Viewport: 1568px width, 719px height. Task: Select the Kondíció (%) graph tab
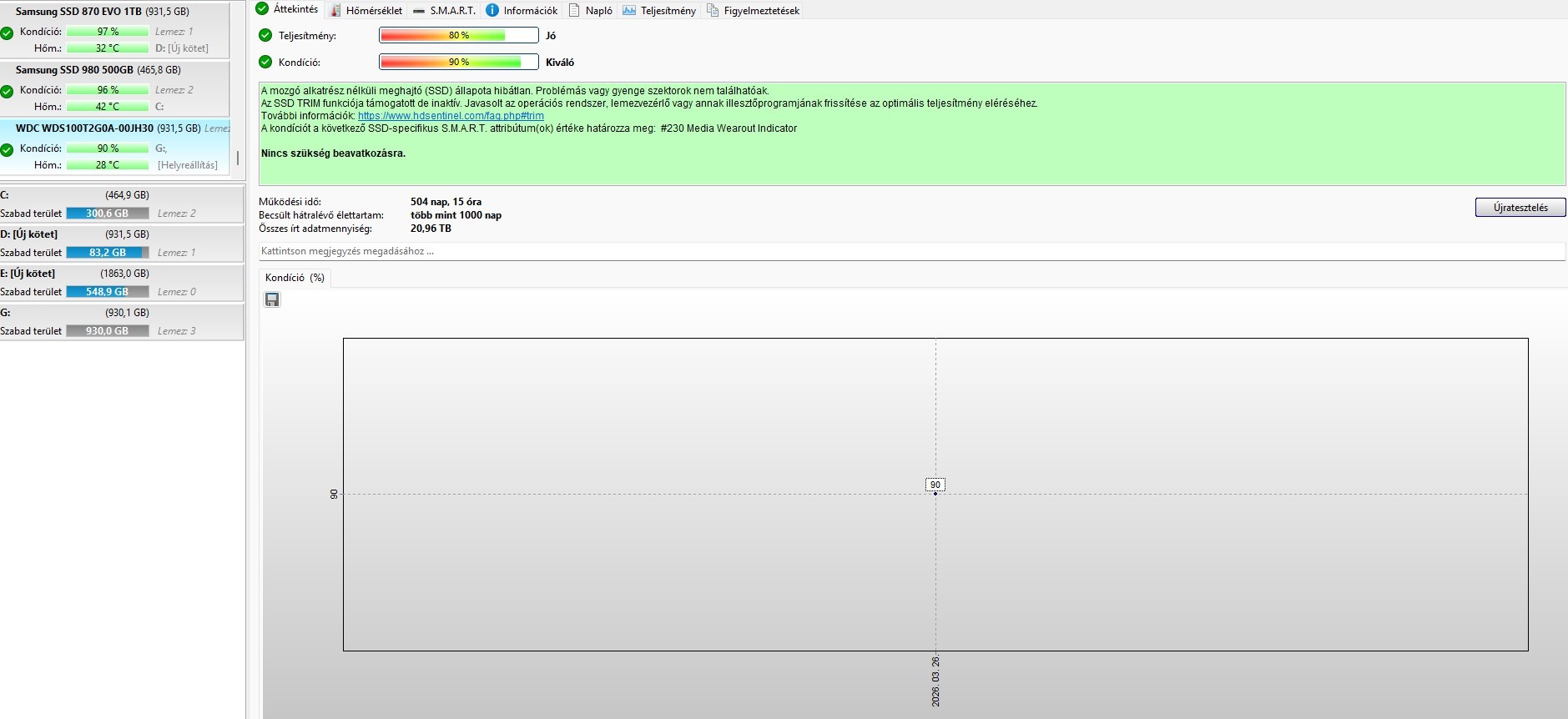pyautogui.click(x=295, y=278)
